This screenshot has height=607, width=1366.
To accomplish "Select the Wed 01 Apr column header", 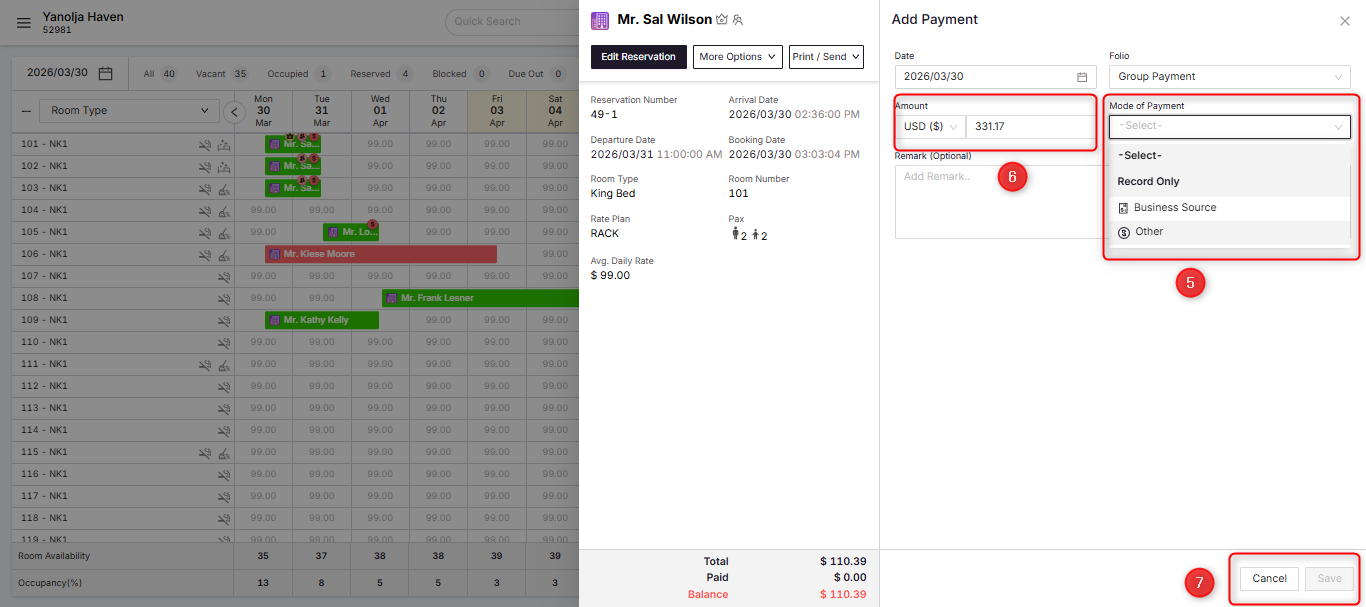I will [380, 111].
